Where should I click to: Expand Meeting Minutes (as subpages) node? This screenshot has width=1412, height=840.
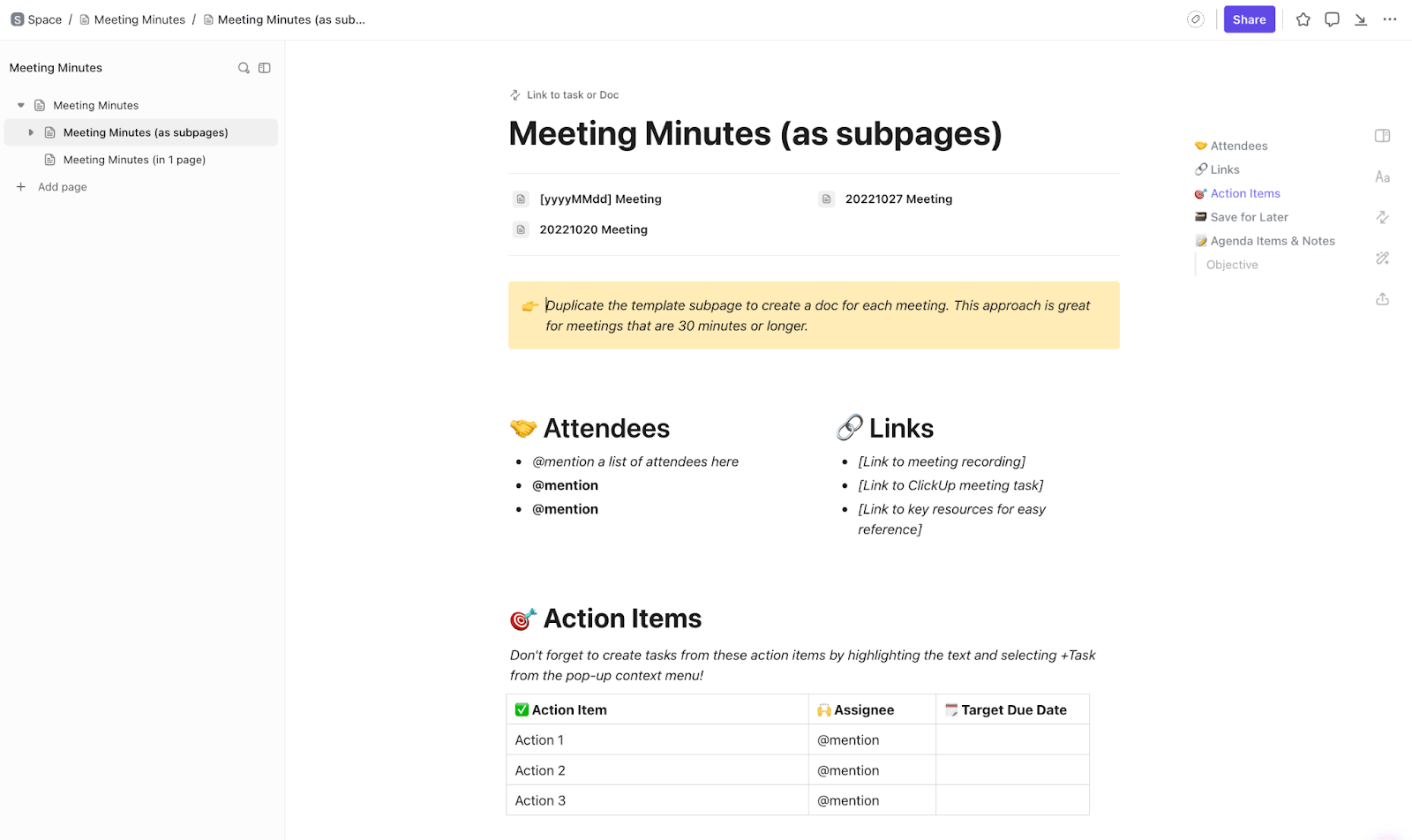pos(31,132)
